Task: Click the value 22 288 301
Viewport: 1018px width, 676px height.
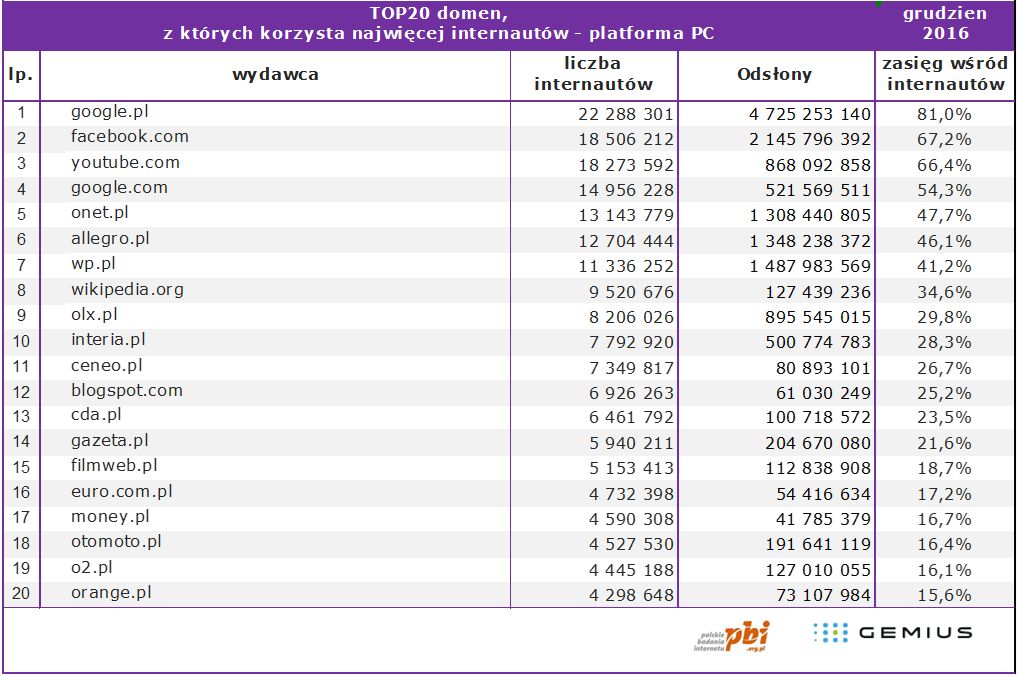Action: tap(626, 114)
